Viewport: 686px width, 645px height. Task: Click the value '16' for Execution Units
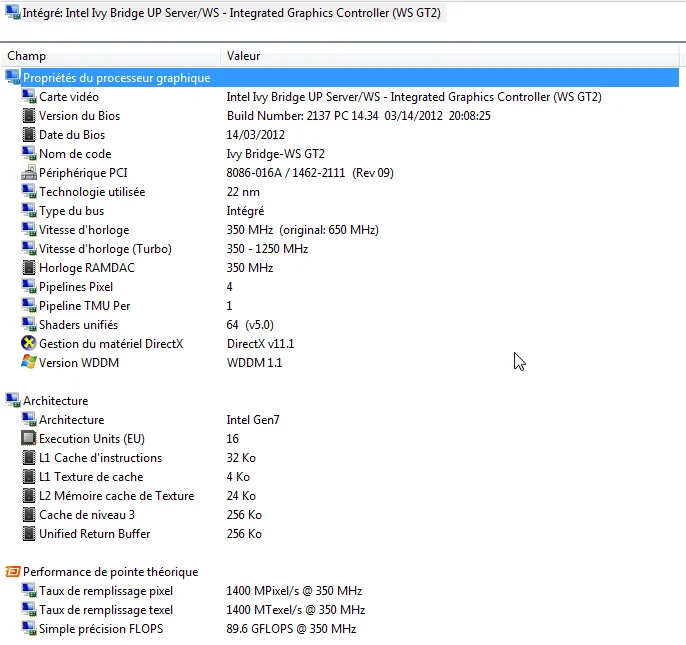232,438
